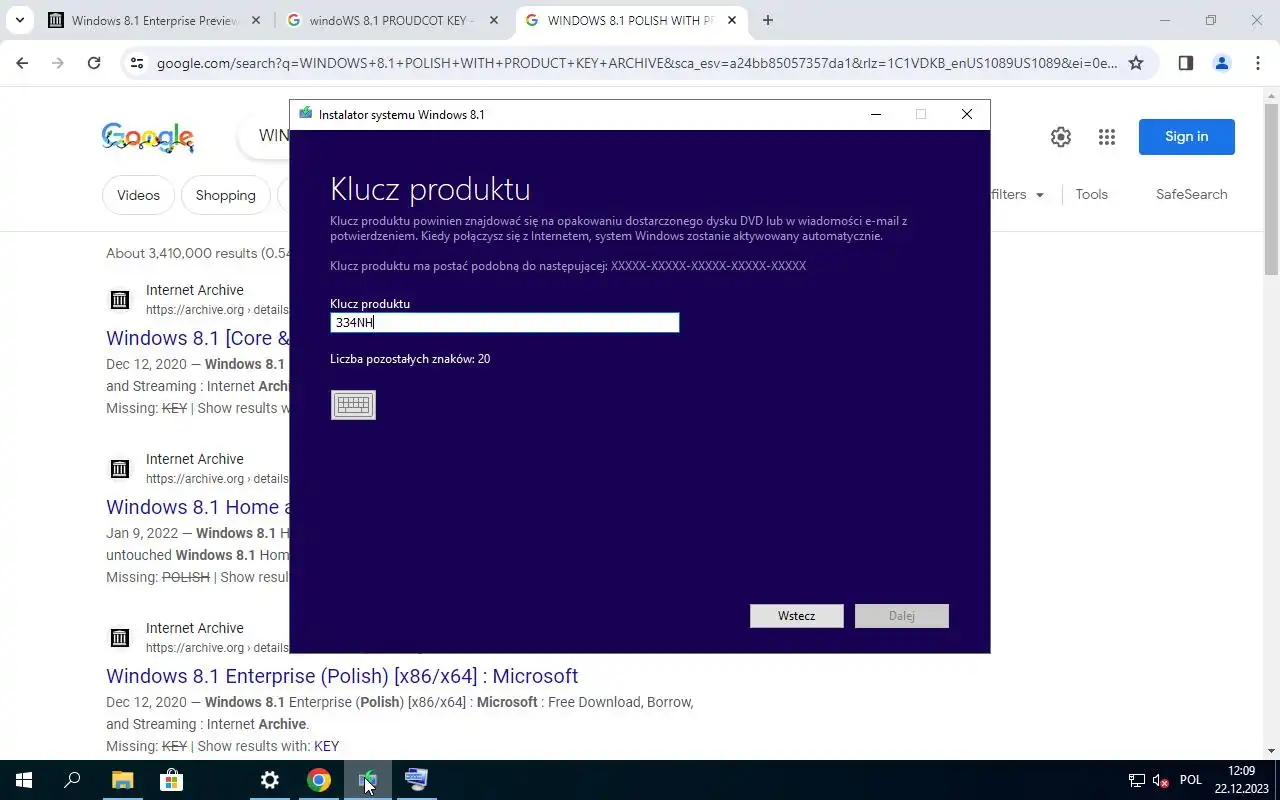Image resolution: width=1280 pixels, height=800 pixels.
Task: Close the Instalator systemu Windows 8.1 window
Action: (x=966, y=114)
